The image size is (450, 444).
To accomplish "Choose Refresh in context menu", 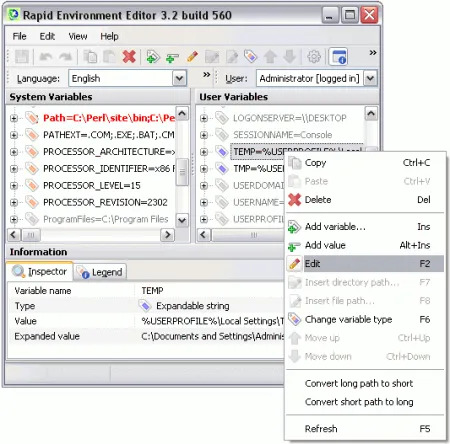I will (x=365, y=429).
